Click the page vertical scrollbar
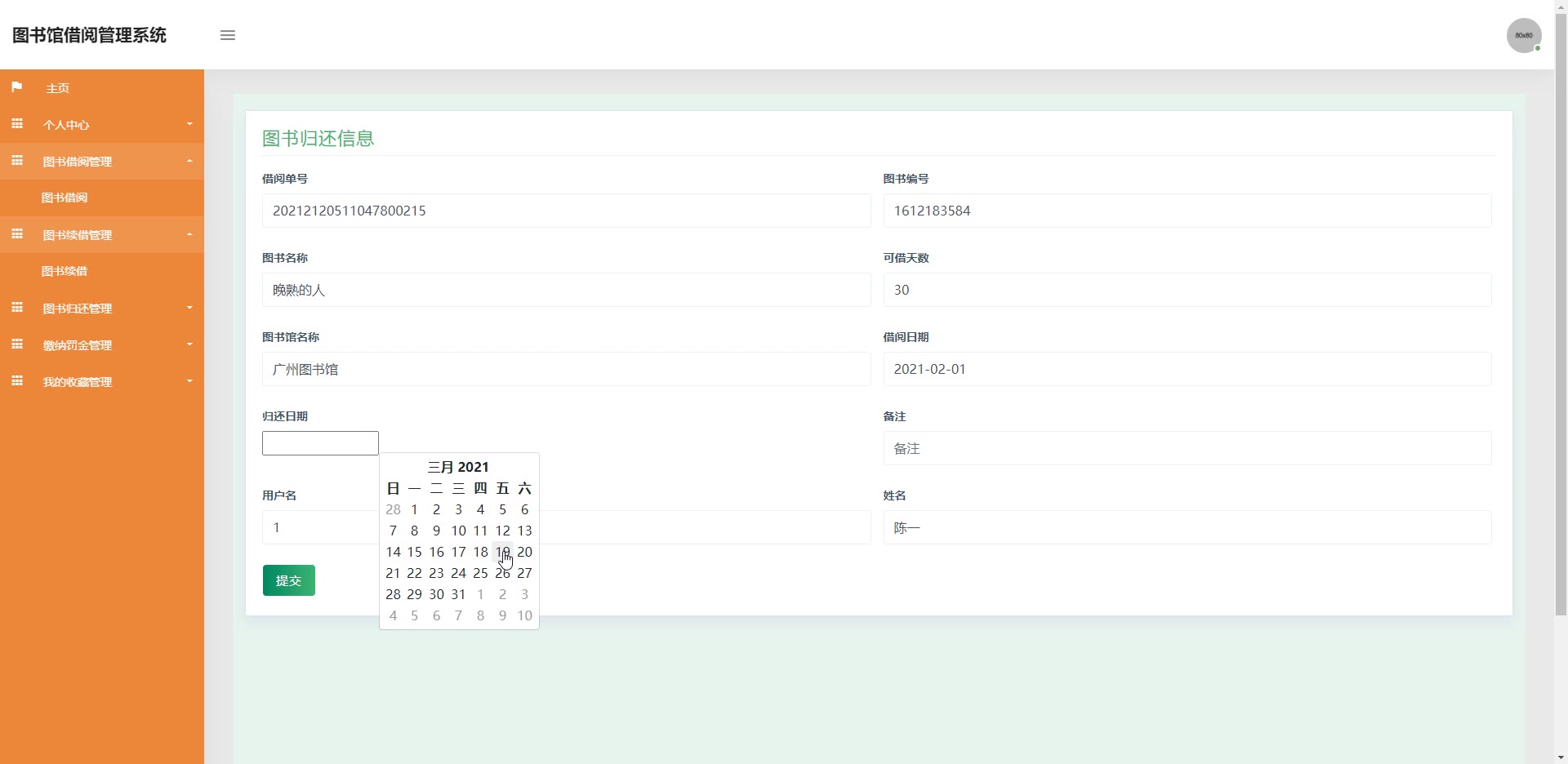The image size is (1568, 764). (1561, 314)
